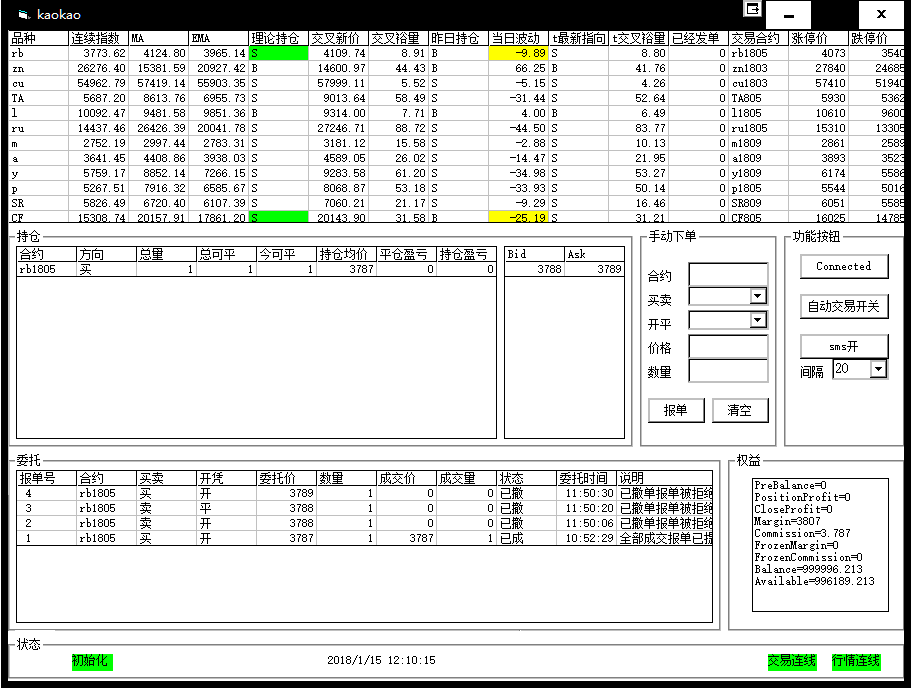Click the 数量 quantity input field
This screenshot has height=689, width=911.
tap(728, 371)
